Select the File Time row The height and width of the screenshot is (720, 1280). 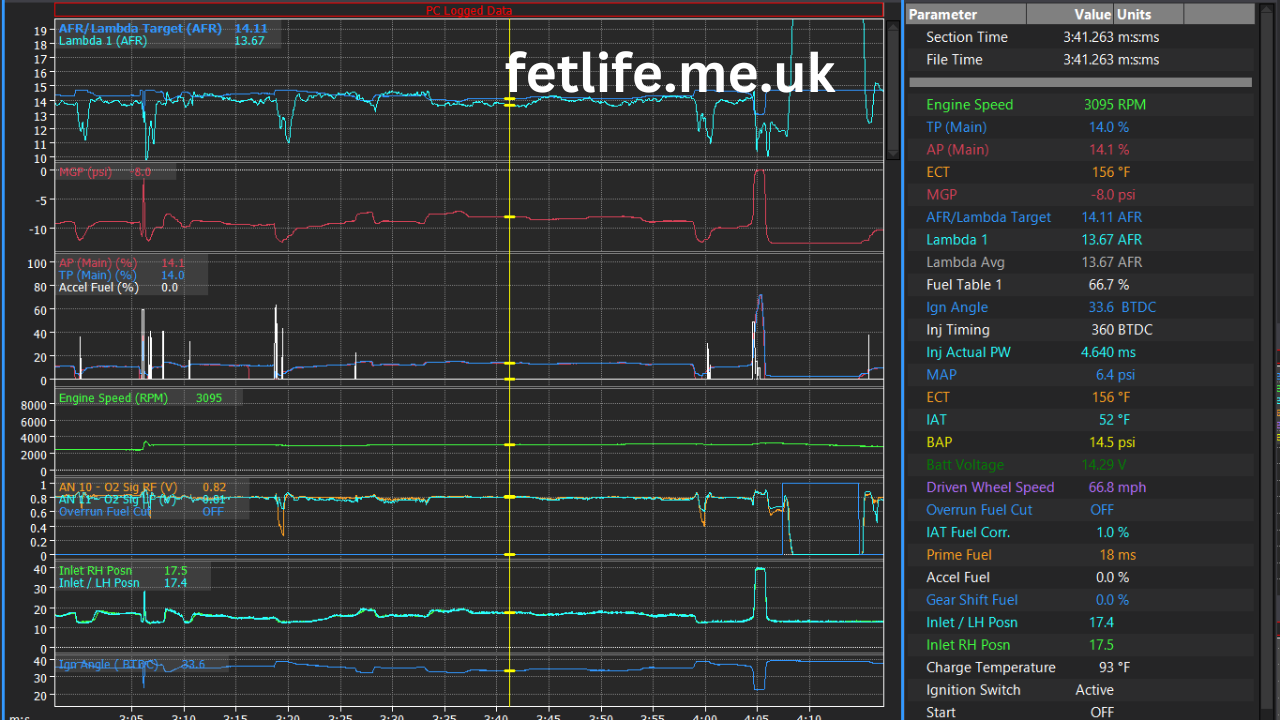coord(1080,60)
